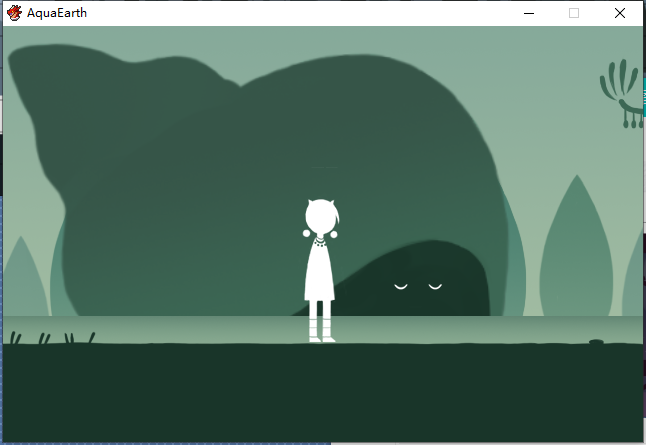Click the white girl character
The image size is (646, 445).
(321, 271)
